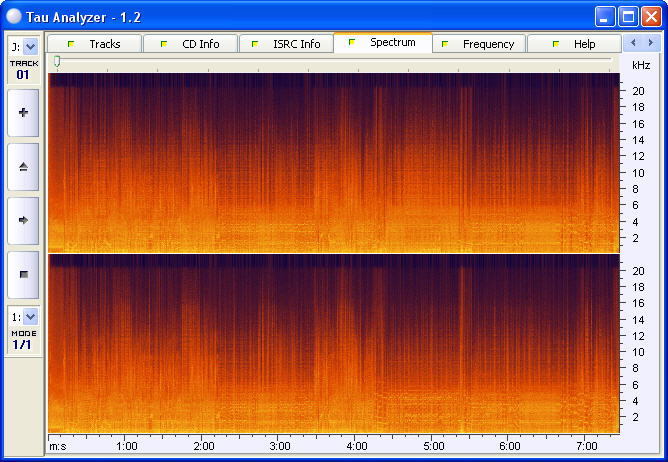Click the 7:00 mark on time axis
Screen dimensions: 668x462
click(587, 446)
